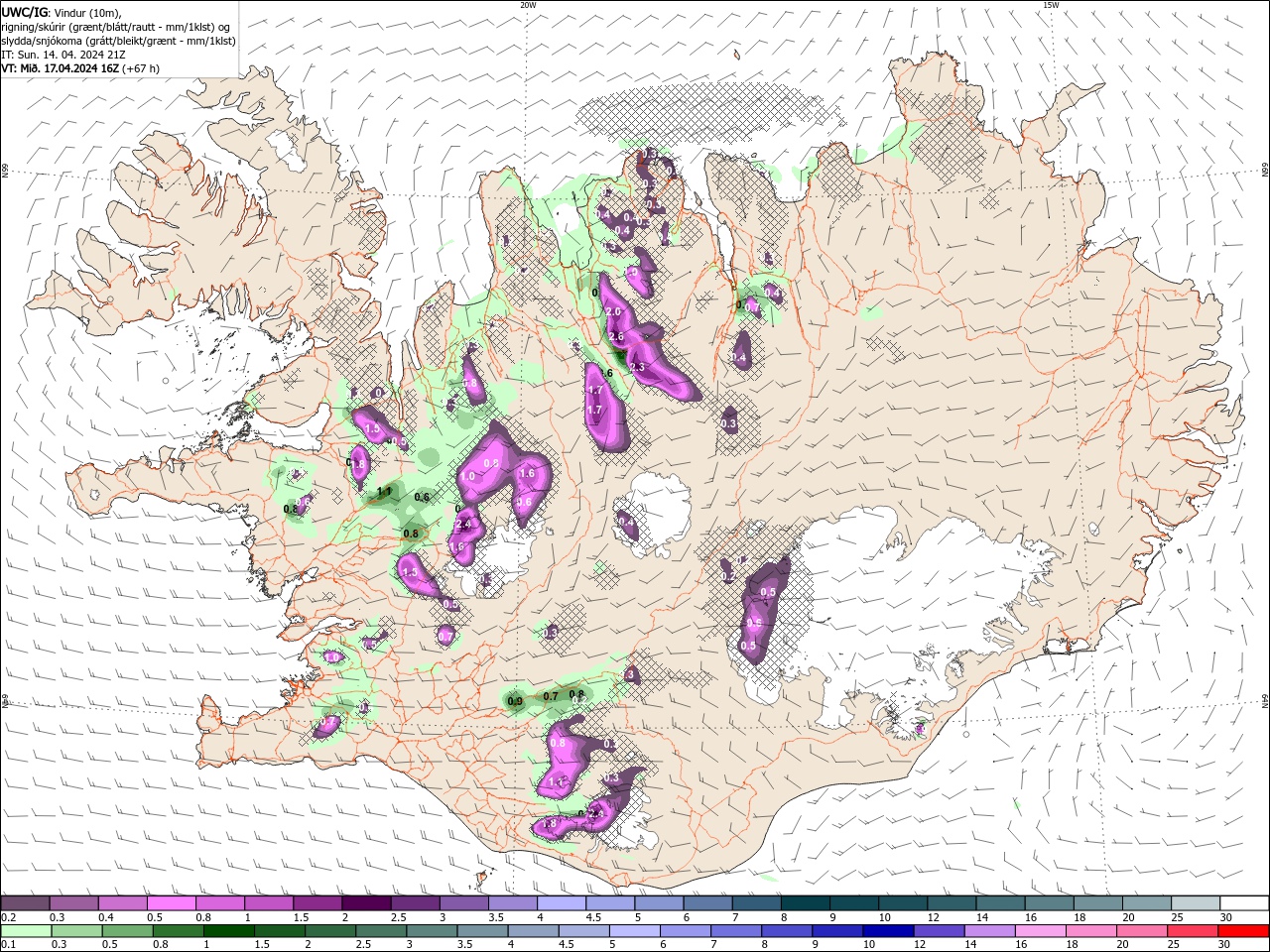Select the 'IT: Sun. 14. 04. 2024 21Z' line
Screen dimensions: 1270x952
(62, 55)
